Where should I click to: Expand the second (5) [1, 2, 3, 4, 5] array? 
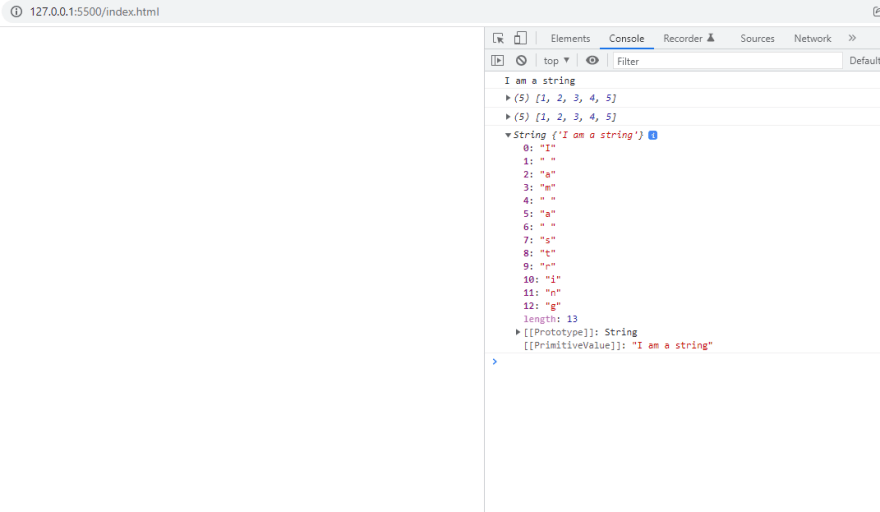(x=508, y=117)
